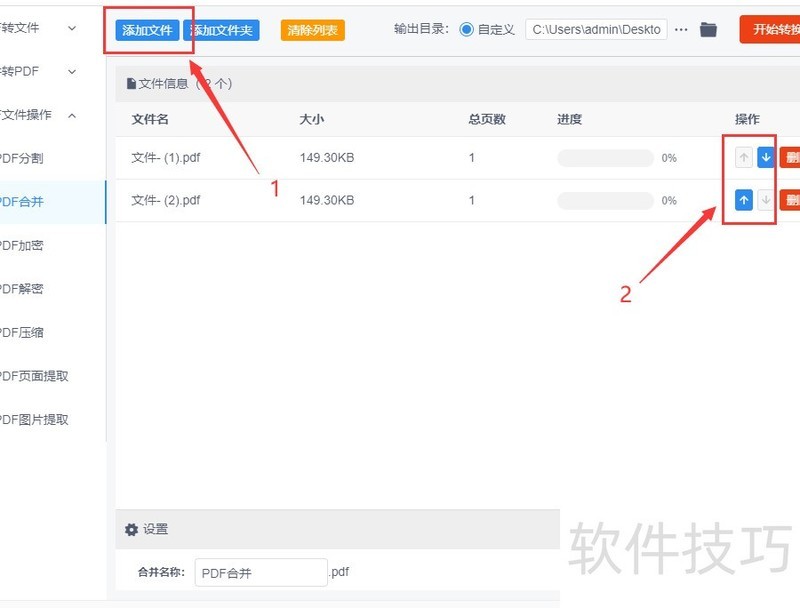The width and height of the screenshot is (800, 608).
Task: Open the PDF加密 sidebar item
Action: tap(53, 245)
